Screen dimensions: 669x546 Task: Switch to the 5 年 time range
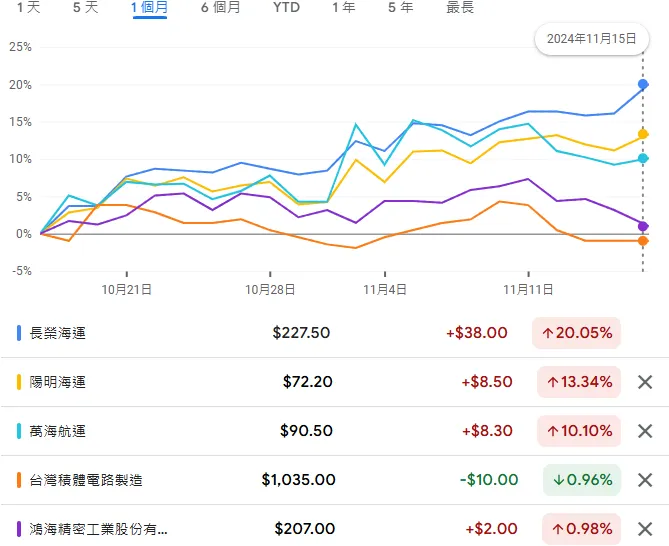(x=401, y=7)
